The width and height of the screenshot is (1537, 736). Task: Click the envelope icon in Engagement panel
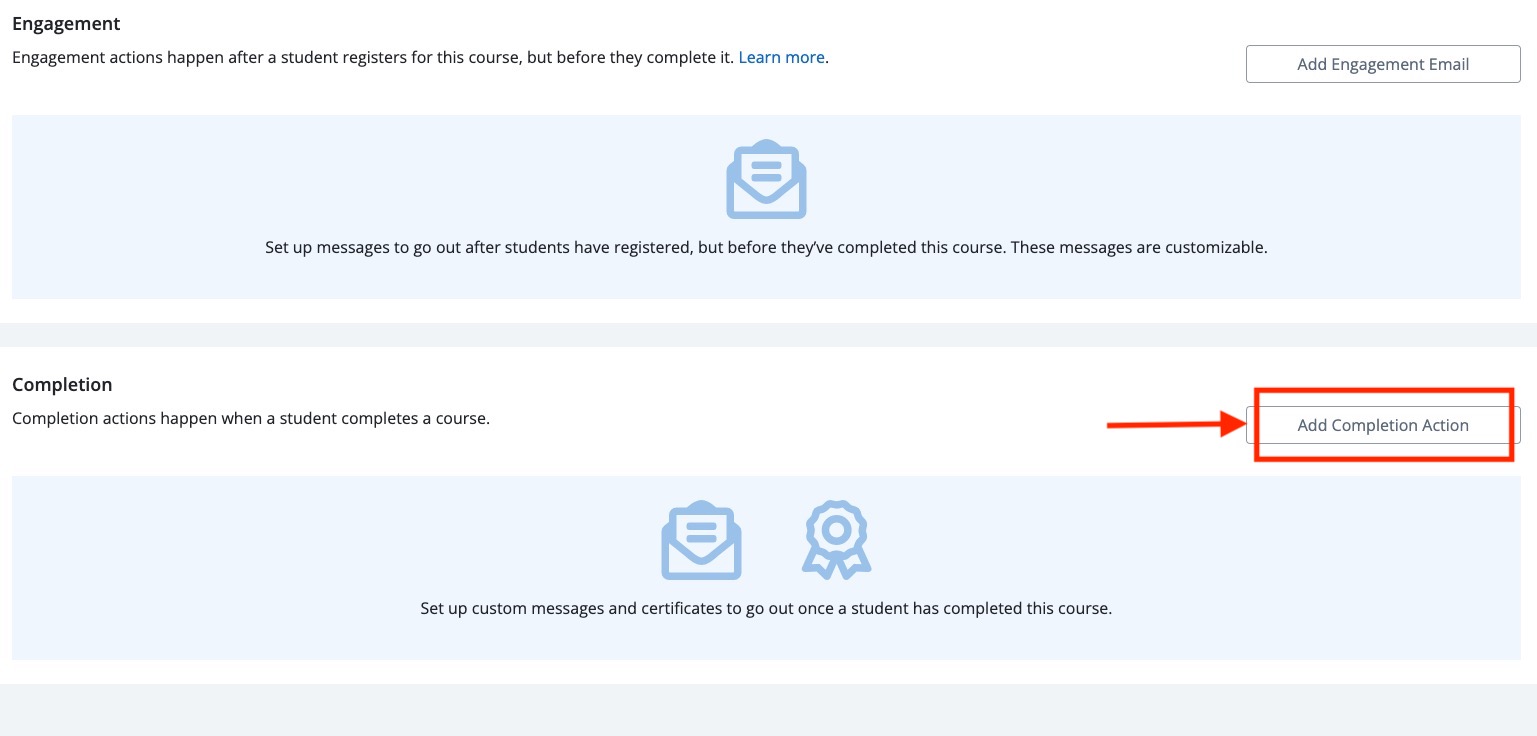pos(766,180)
